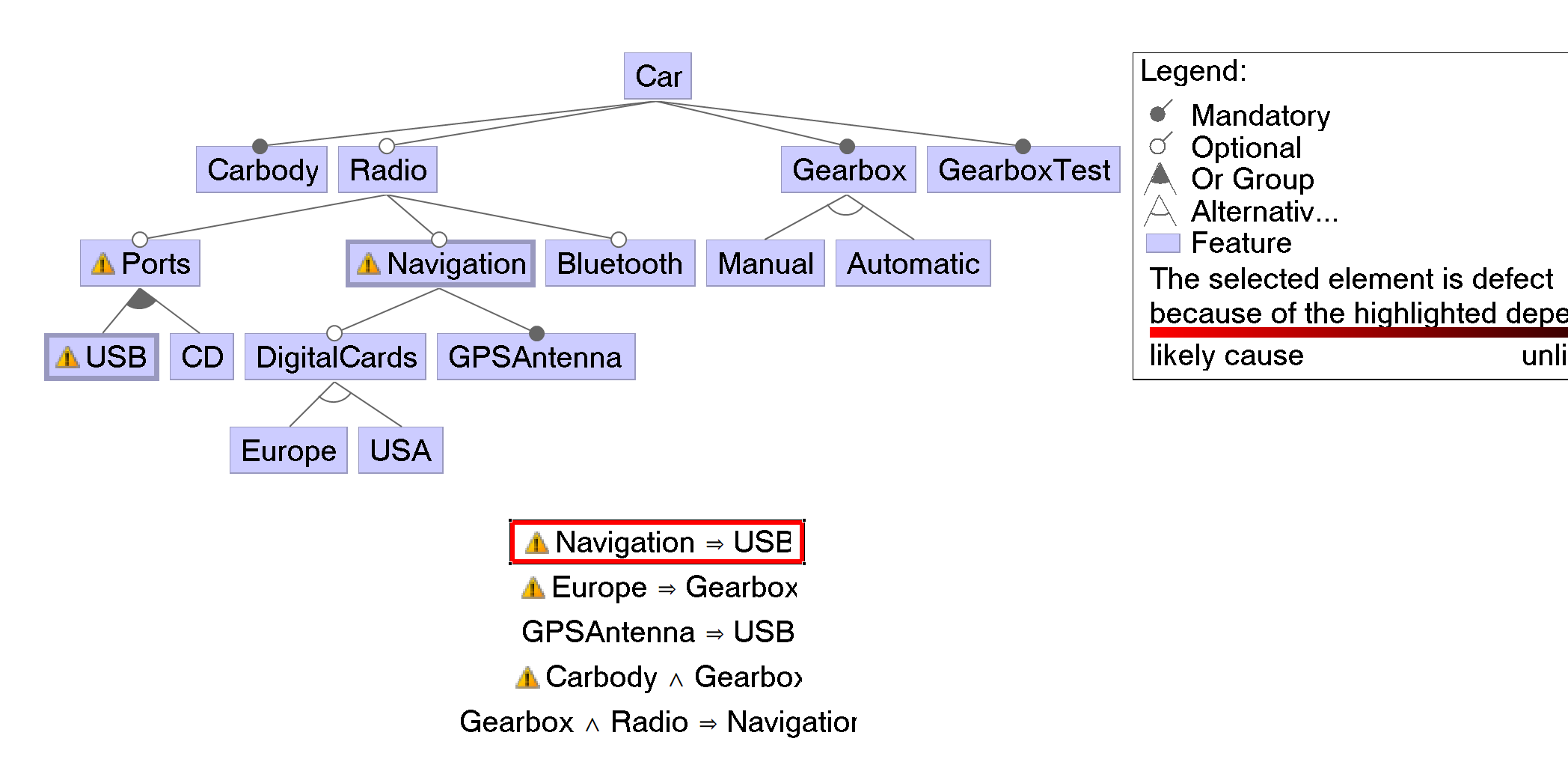Click optional circle above DigitalCards
Screen dimensions: 1568x780
pos(334,333)
